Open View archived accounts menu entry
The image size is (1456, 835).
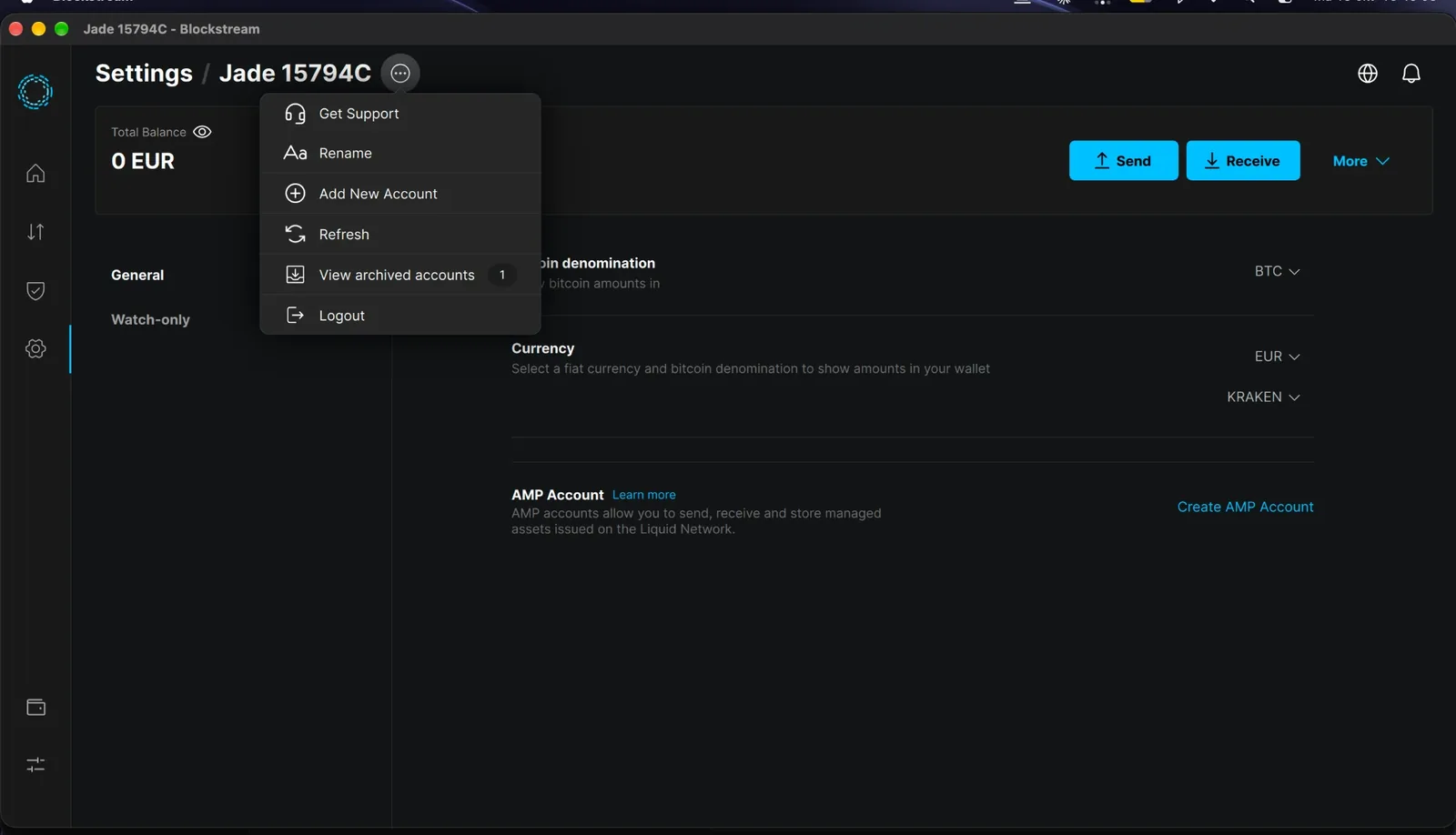click(x=400, y=275)
